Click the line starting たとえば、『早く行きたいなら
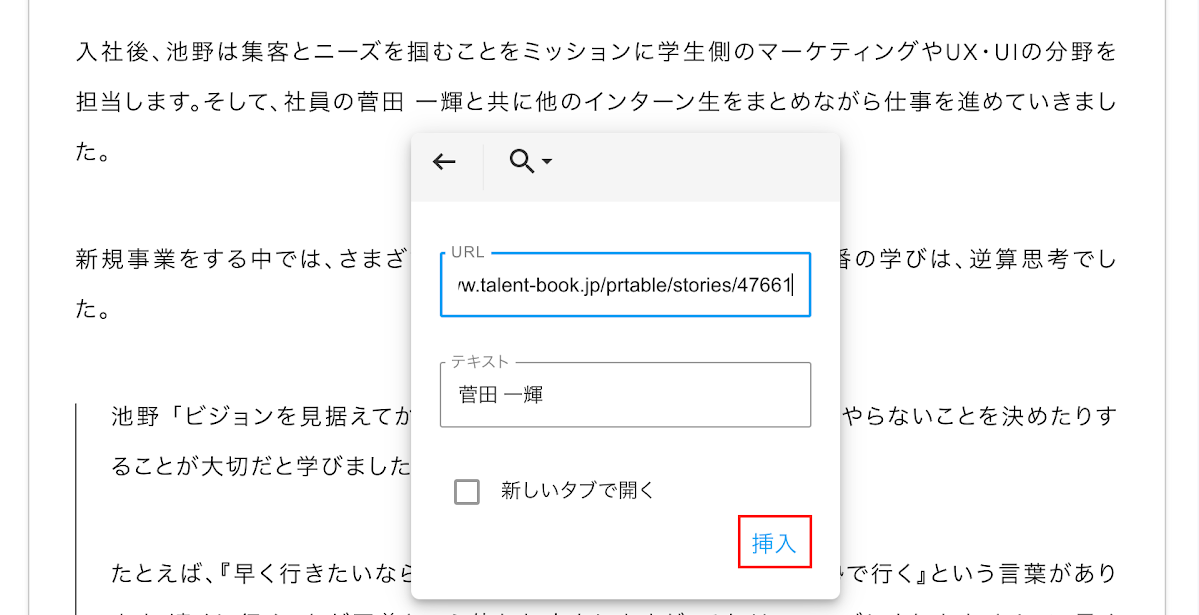1199x615 pixels. [x=260, y=574]
